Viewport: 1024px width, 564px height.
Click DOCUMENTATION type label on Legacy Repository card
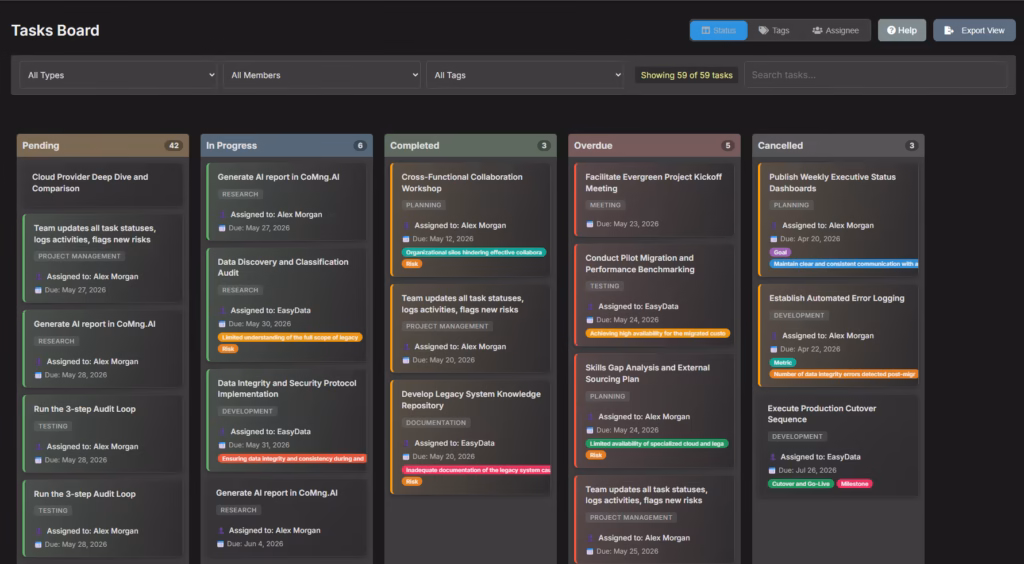[436, 423]
